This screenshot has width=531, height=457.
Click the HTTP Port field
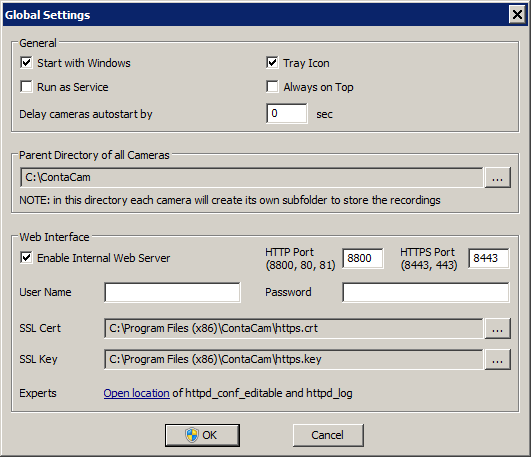[363, 258]
